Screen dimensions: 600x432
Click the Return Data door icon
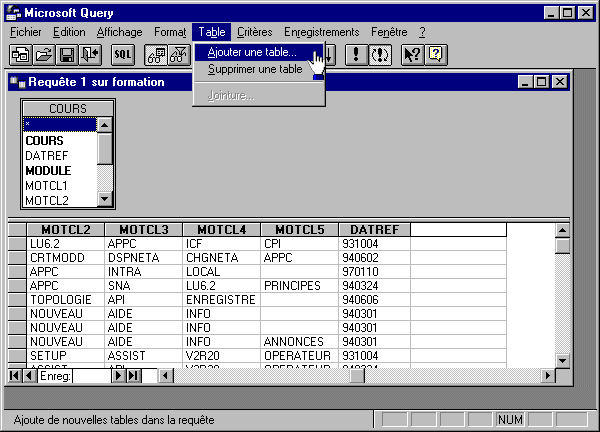coord(90,55)
